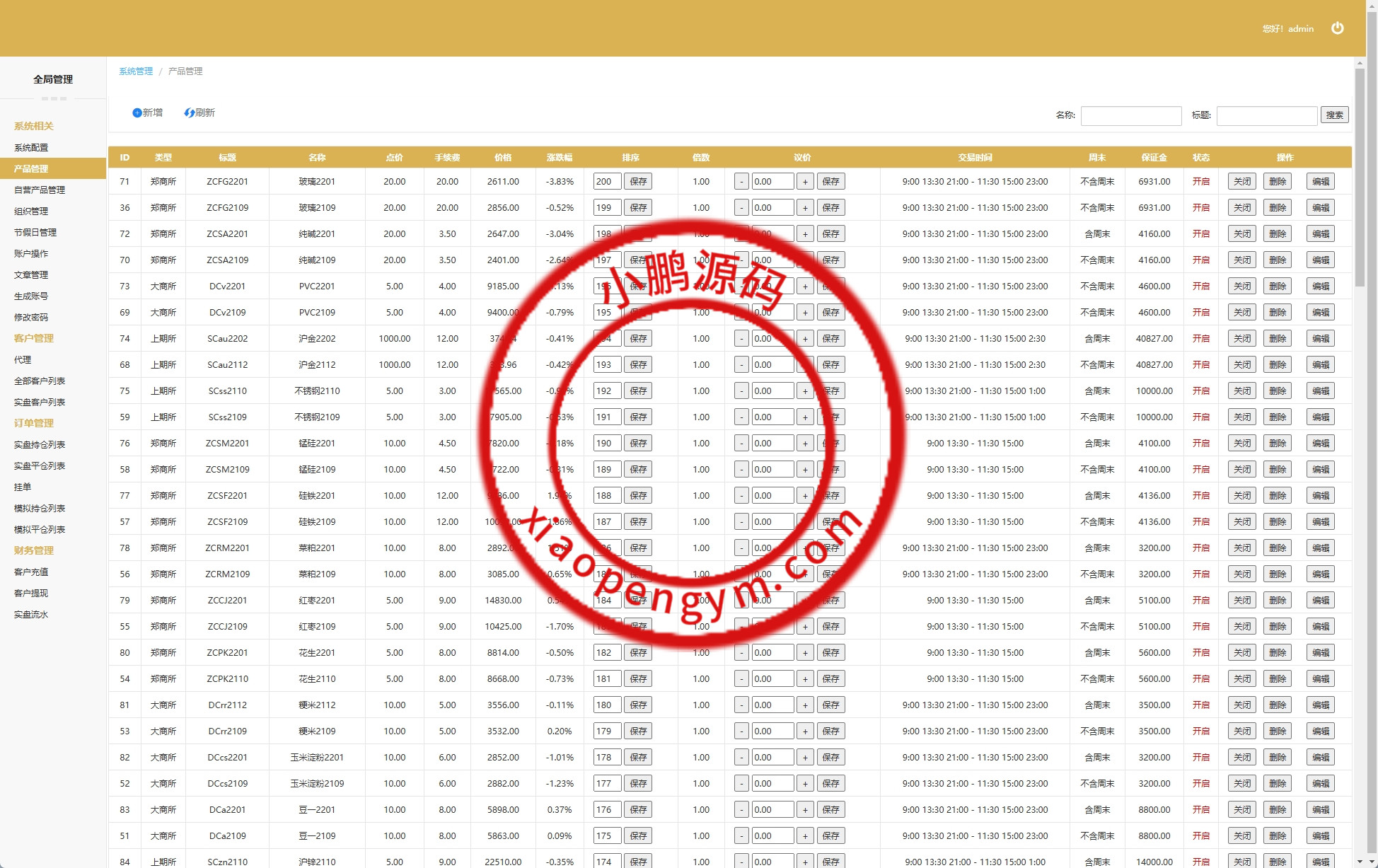Click minus stepper for DCrr2112 row
This screenshot has height=868, width=1378.
741,705
